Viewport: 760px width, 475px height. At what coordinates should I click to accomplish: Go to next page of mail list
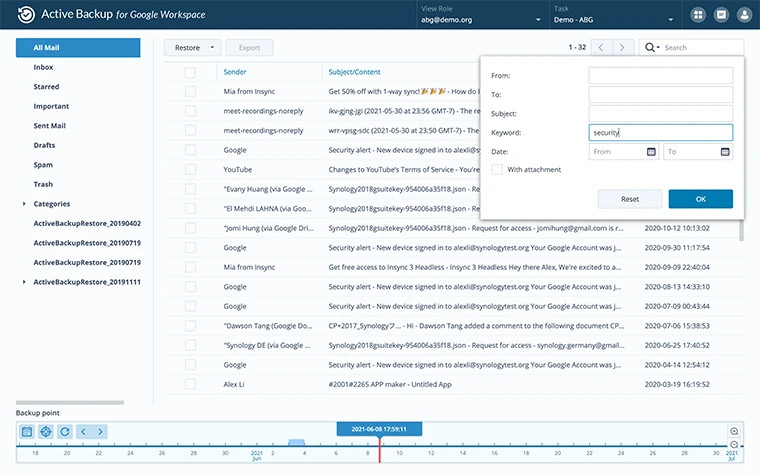pos(624,47)
